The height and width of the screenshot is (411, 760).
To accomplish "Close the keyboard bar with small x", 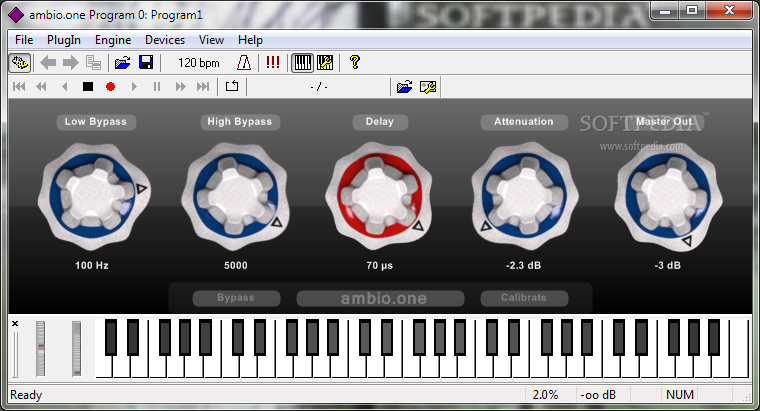I will tap(15, 323).
